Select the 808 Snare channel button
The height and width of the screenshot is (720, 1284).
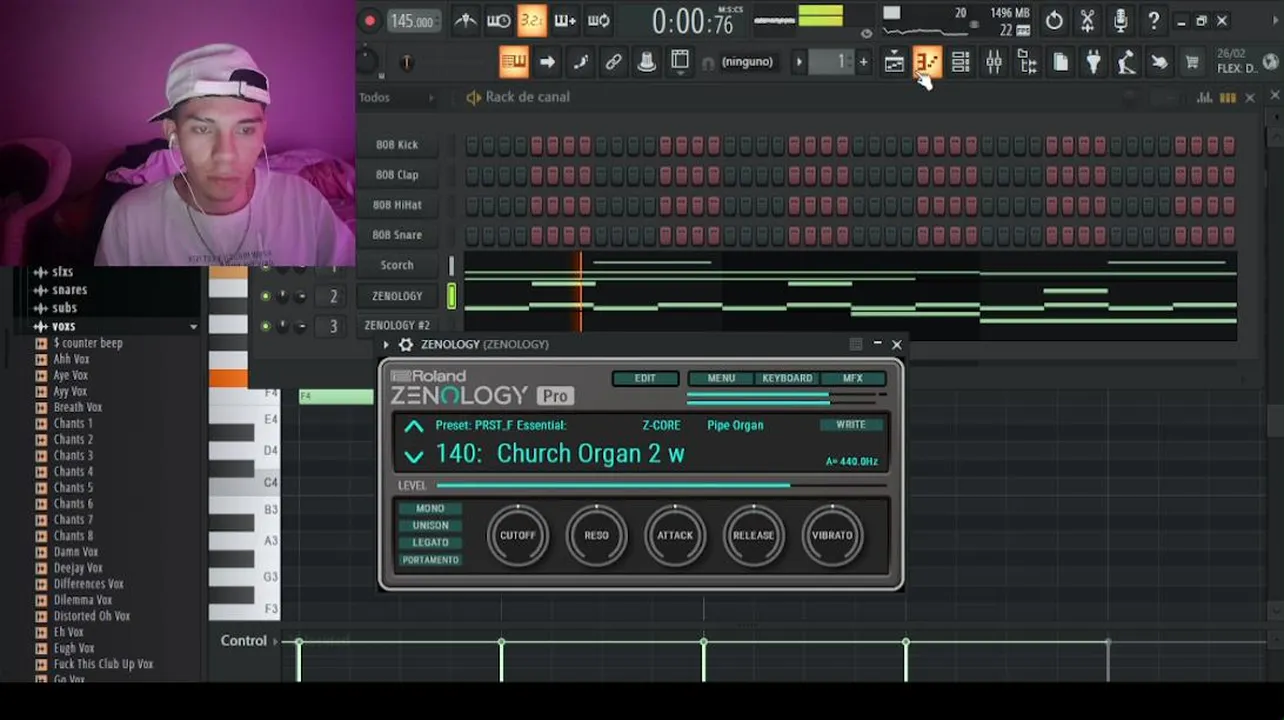(x=397, y=235)
